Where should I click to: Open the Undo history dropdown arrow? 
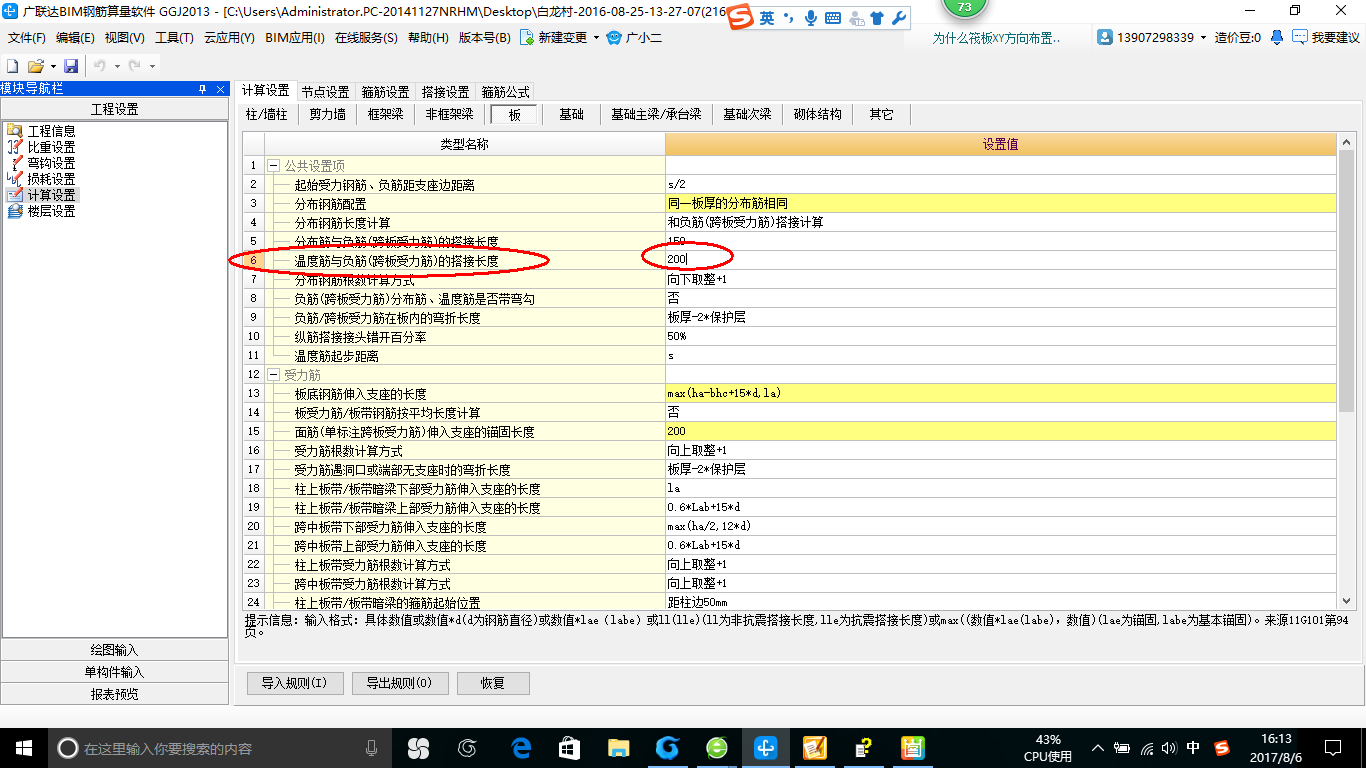116,66
